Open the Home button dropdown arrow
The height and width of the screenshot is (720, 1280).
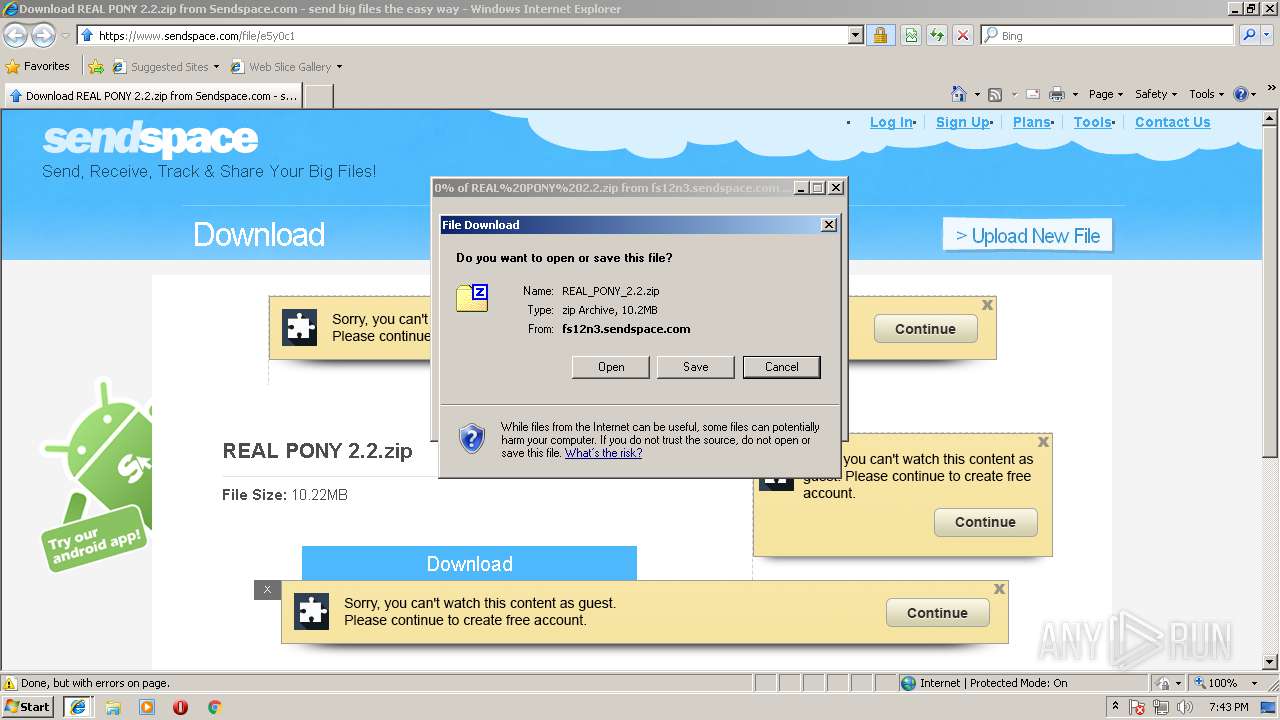coord(977,94)
